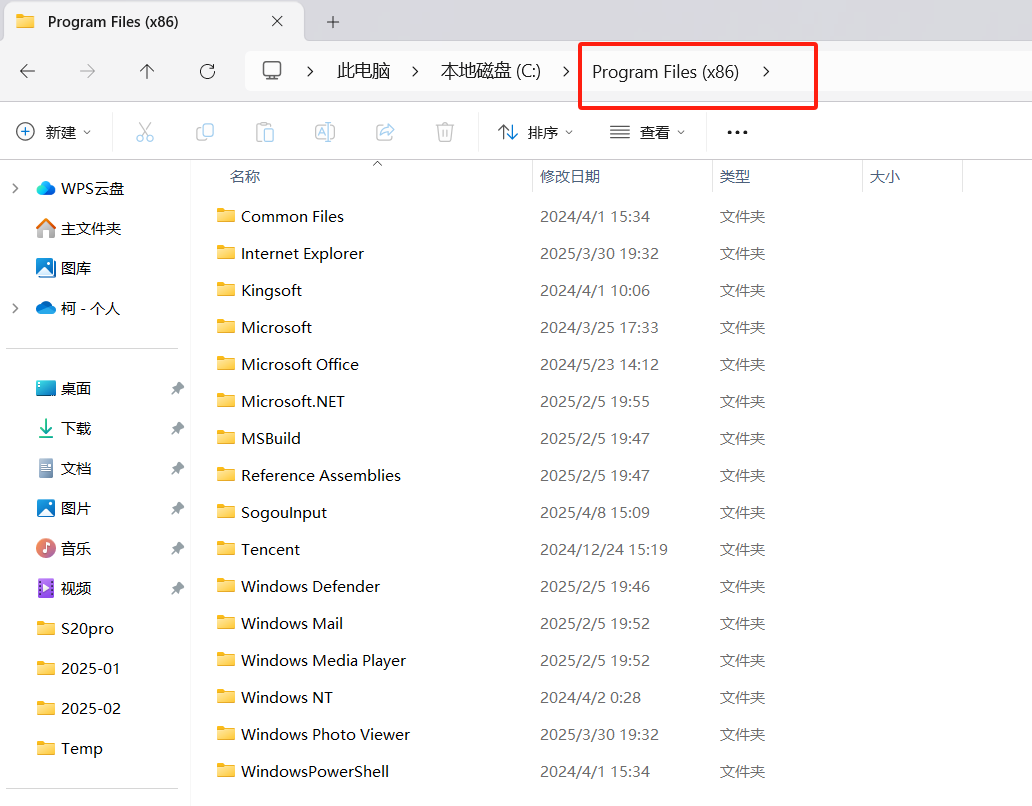
Task: Click the pin icon next to 文档
Action: pos(177,468)
